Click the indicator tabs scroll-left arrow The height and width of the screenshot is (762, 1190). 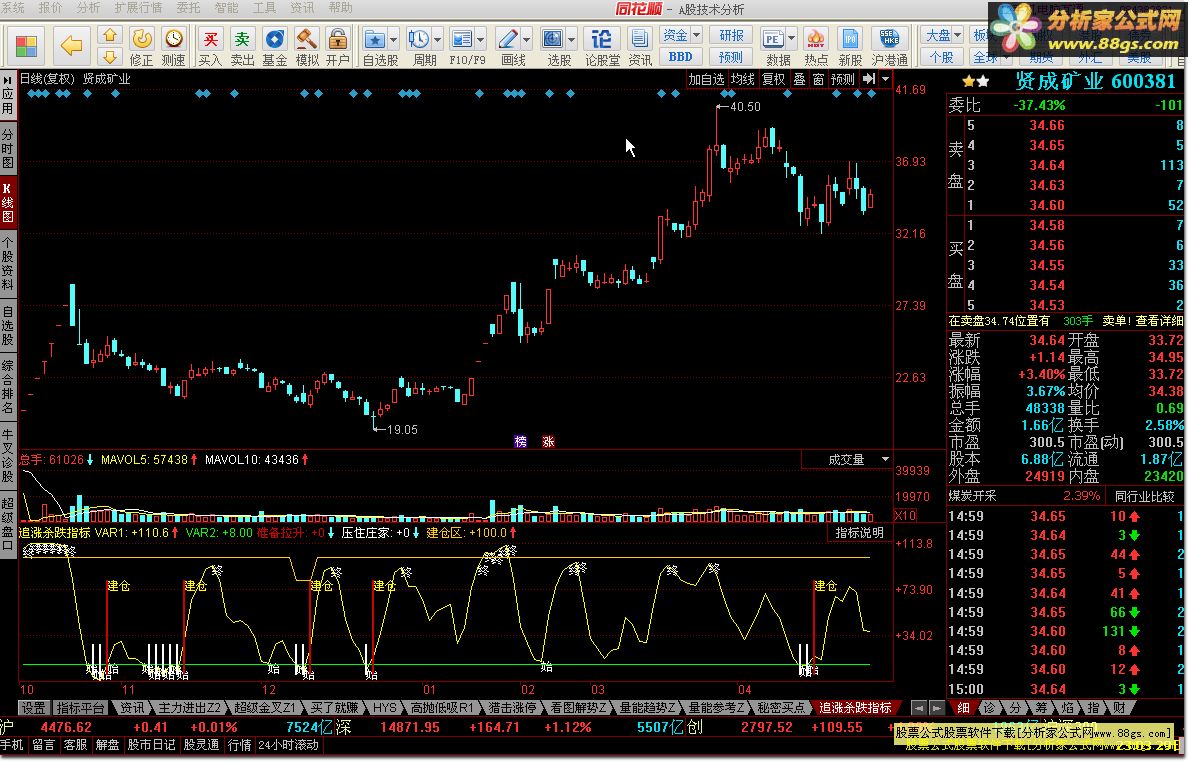click(x=918, y=707)
